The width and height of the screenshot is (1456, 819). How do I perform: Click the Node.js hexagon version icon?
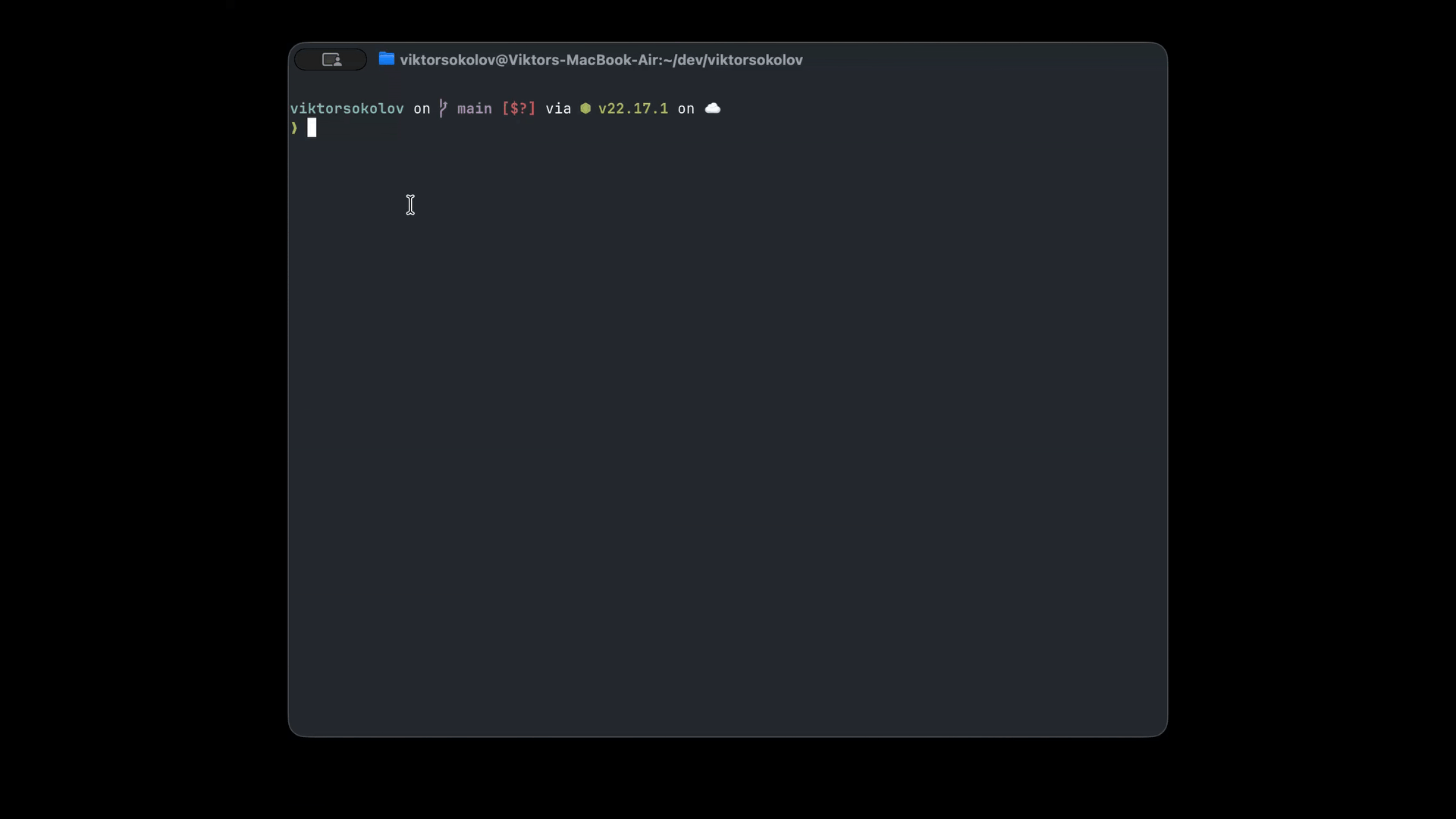click(x=585, y=108)
